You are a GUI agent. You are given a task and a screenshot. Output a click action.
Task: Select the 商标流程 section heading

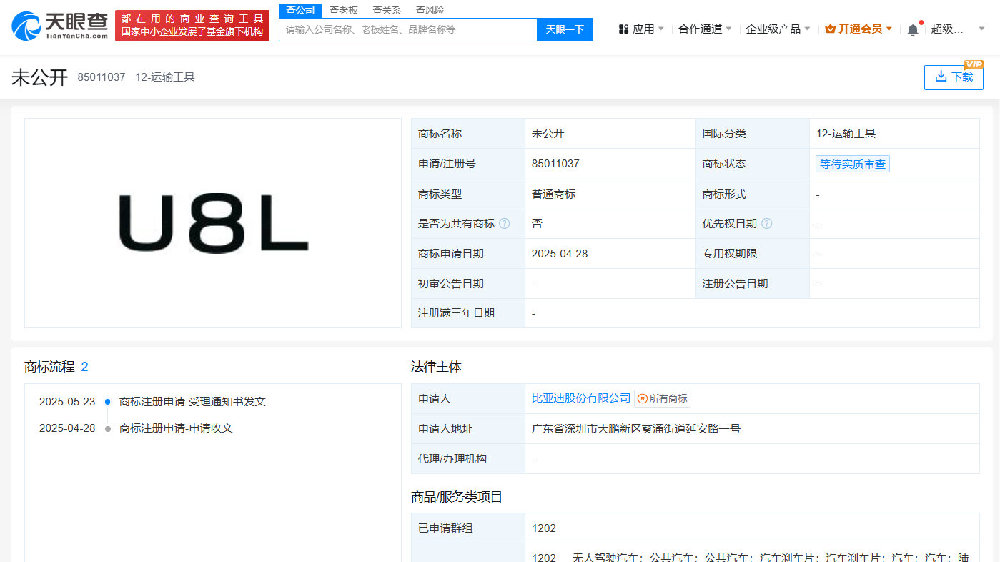(x=49, y=367)
